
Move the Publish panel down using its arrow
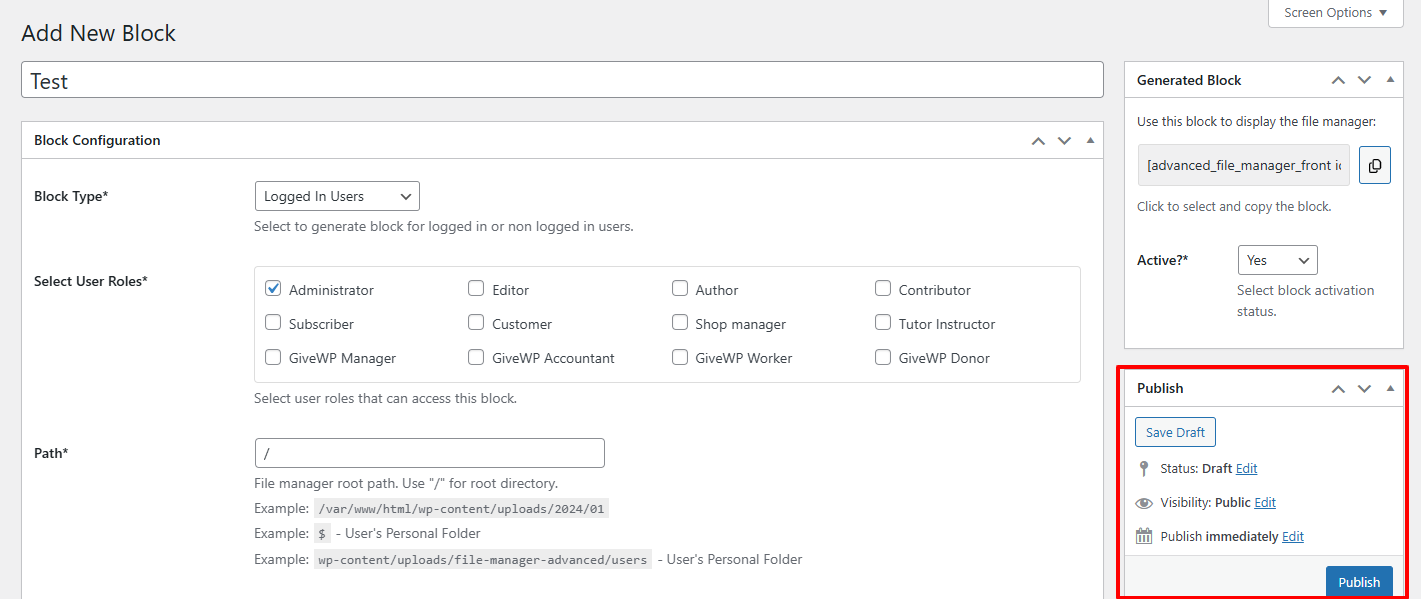click(x=1363, y=388)
